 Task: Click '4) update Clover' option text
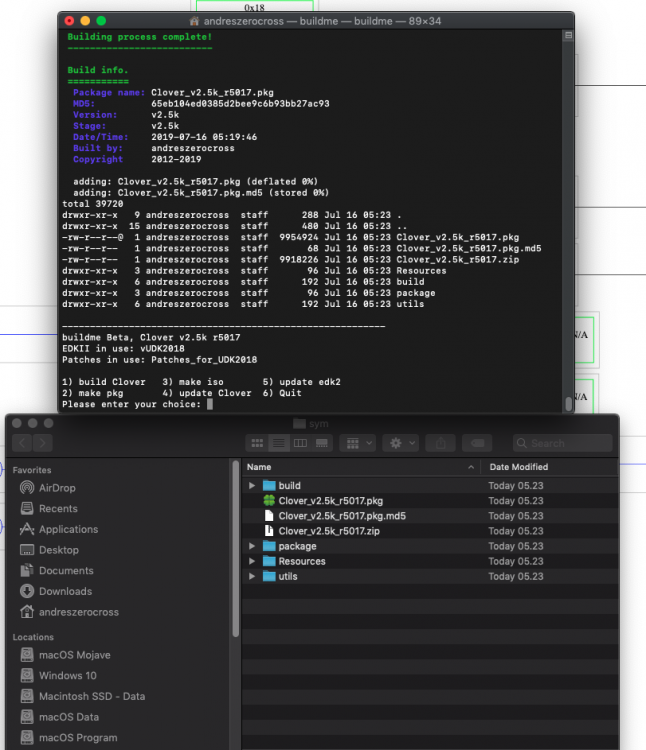(x=207, y=393)
